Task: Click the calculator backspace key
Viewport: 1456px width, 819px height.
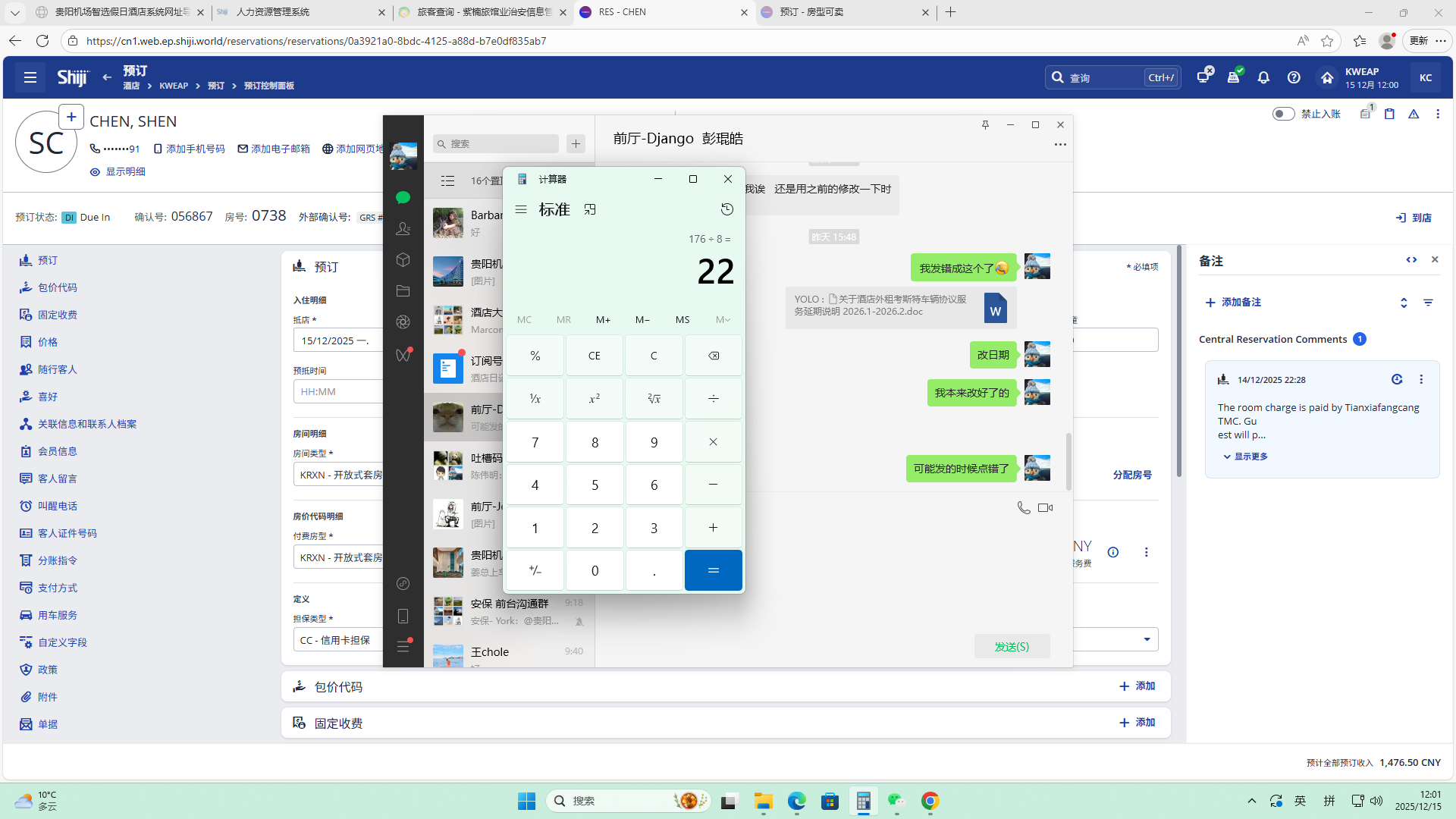Action: tap(713, 356)
